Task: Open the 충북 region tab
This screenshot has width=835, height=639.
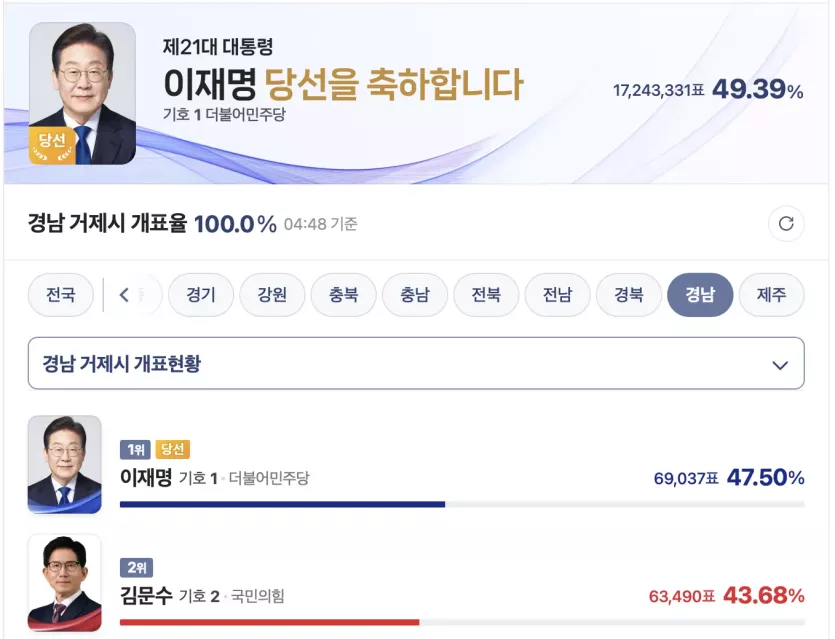Action: [x=343, y=294]
